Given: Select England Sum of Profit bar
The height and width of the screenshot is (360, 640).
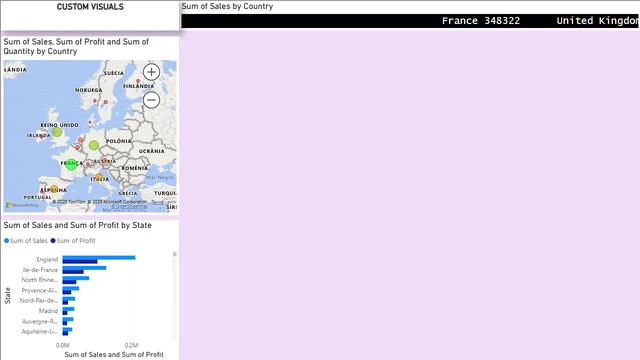Looking at the screenshot, I should pyautogui.click(x=80, y=261).
